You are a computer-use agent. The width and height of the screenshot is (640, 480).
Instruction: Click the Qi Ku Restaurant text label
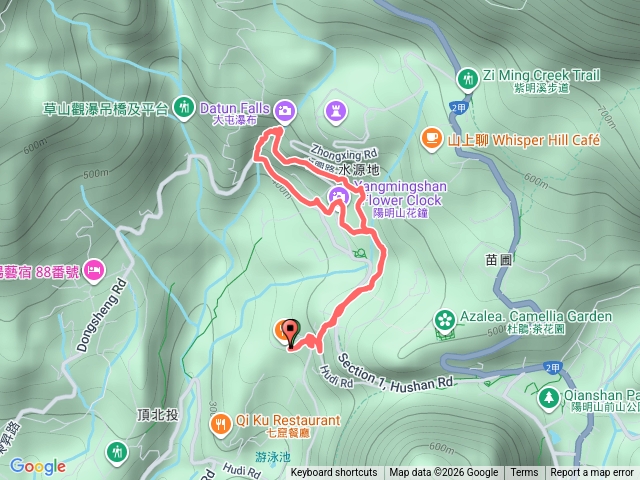click(x=288, y=420)
